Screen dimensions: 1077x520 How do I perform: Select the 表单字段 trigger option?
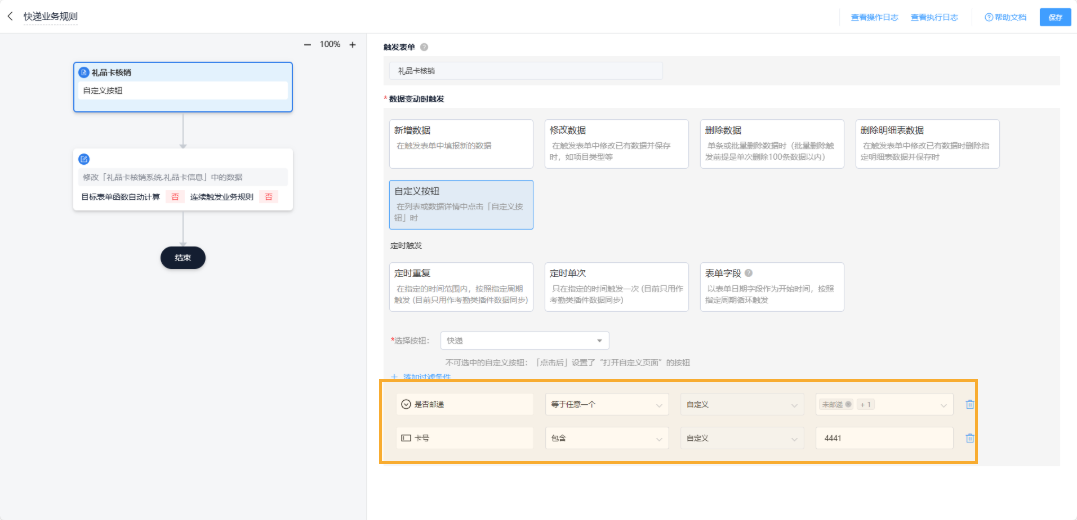point(772,286)
